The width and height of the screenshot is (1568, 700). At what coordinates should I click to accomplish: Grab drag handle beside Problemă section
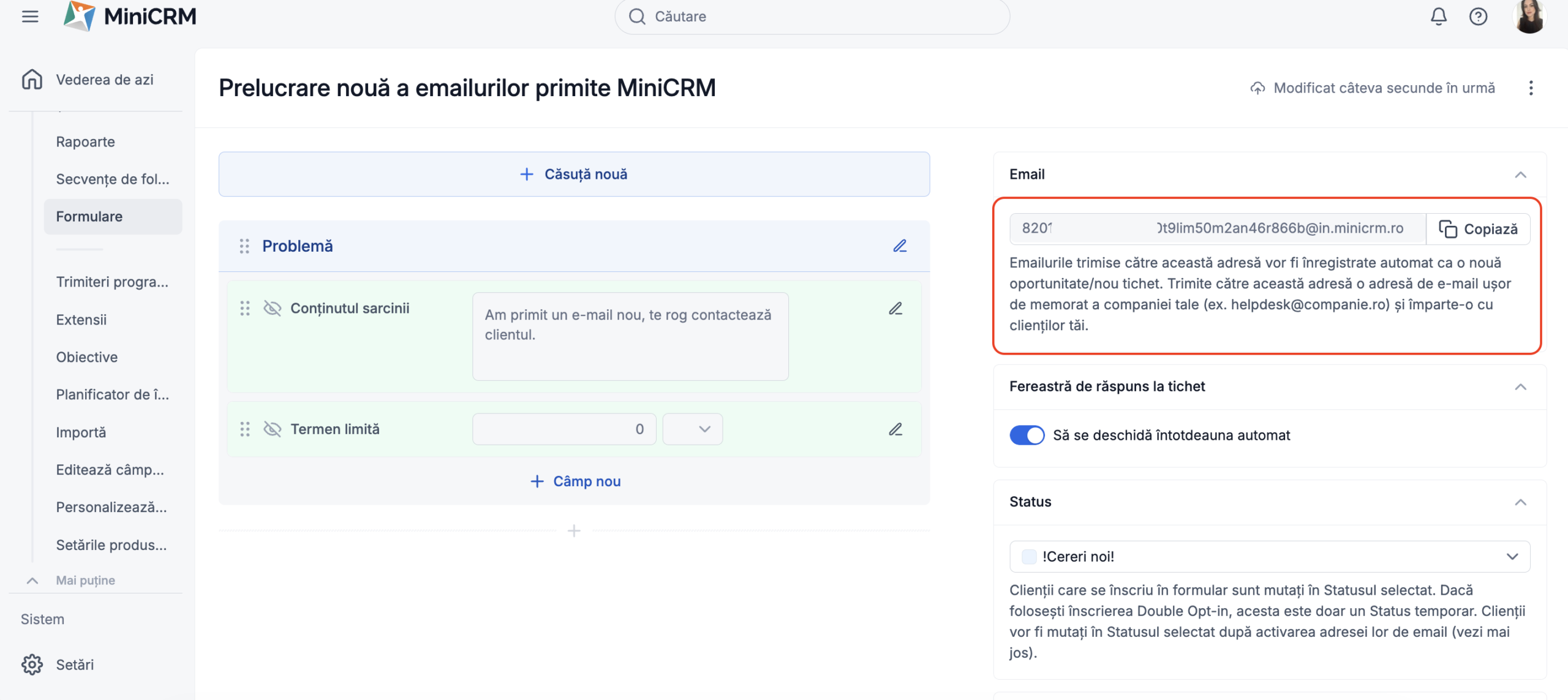point(244,246)
